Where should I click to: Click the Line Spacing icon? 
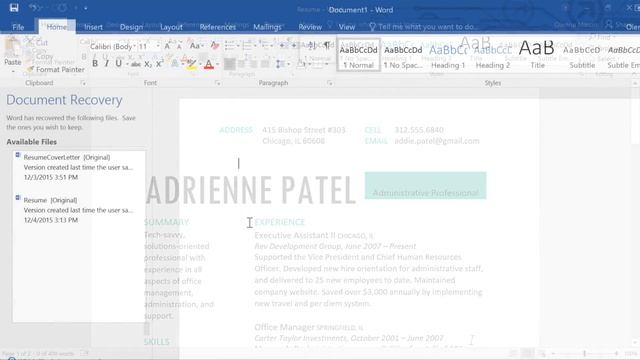point(280,64)
